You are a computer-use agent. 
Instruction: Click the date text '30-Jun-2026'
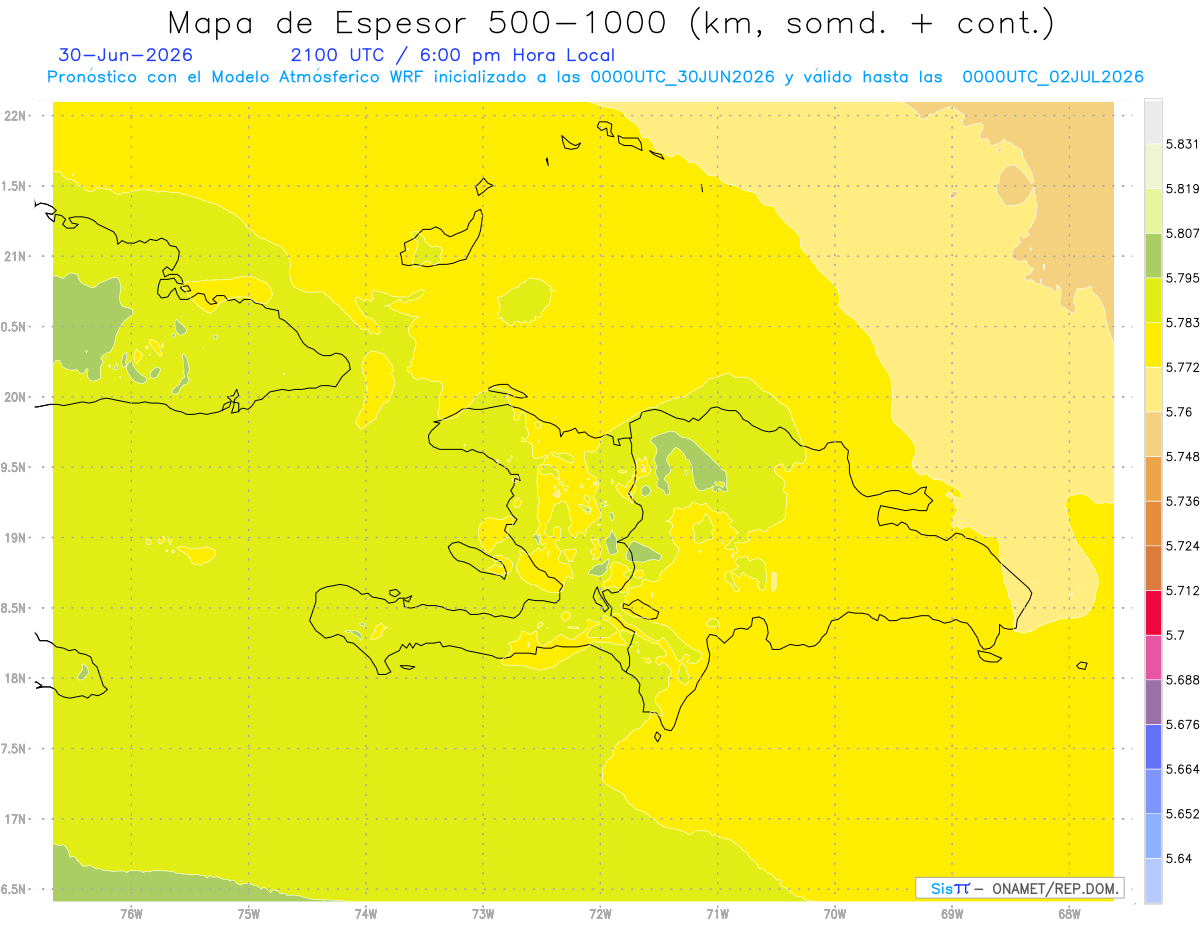126,55
